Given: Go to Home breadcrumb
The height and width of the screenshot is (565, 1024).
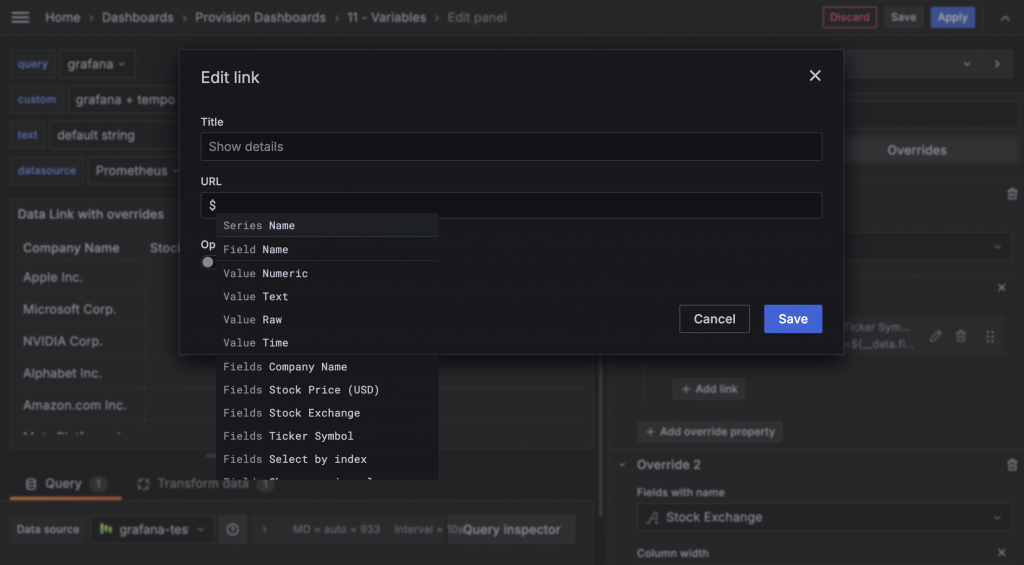Looking at the screenshot, I should point(63,18).
